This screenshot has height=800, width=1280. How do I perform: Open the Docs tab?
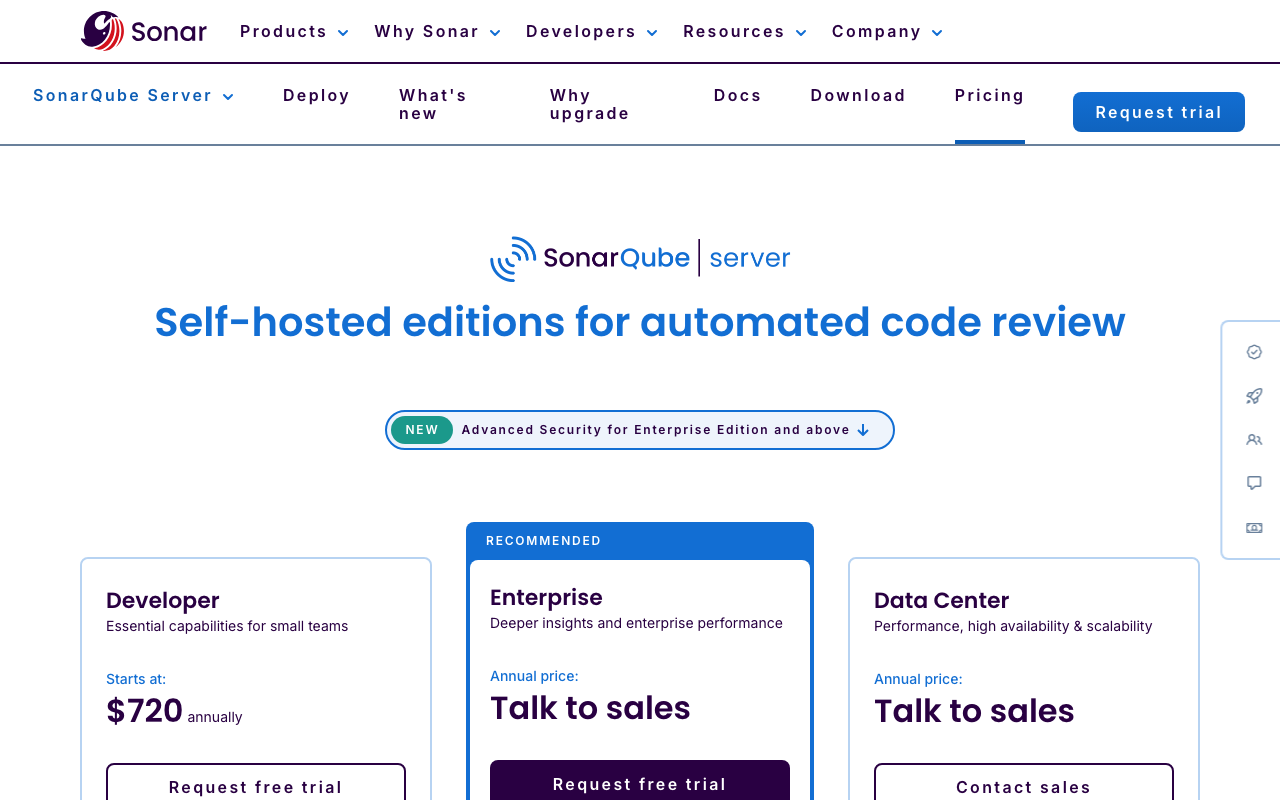coord(738,96)
